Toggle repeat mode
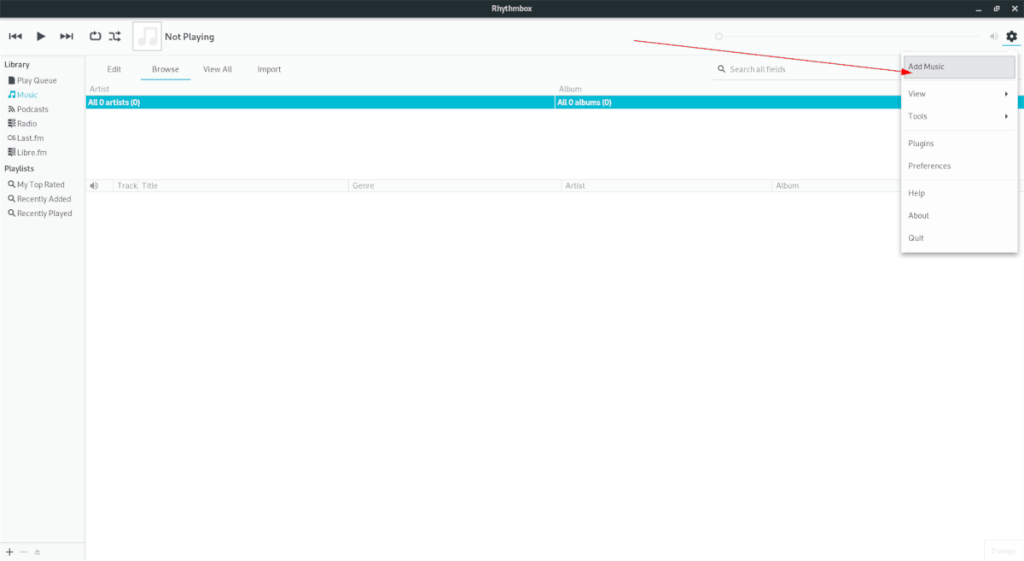The height and width of the screenshot is (561, 1024). pos(95,36)
